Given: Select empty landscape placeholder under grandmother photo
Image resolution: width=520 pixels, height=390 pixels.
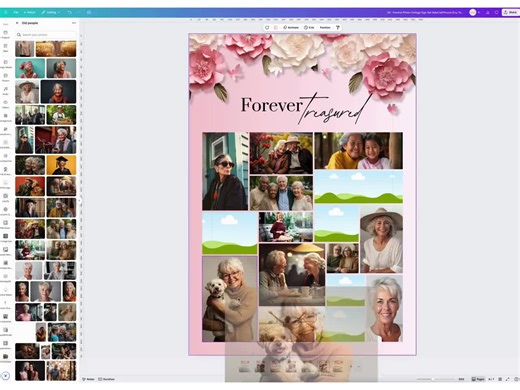Looking at the screenshot, I should click(x=358, y=187).
